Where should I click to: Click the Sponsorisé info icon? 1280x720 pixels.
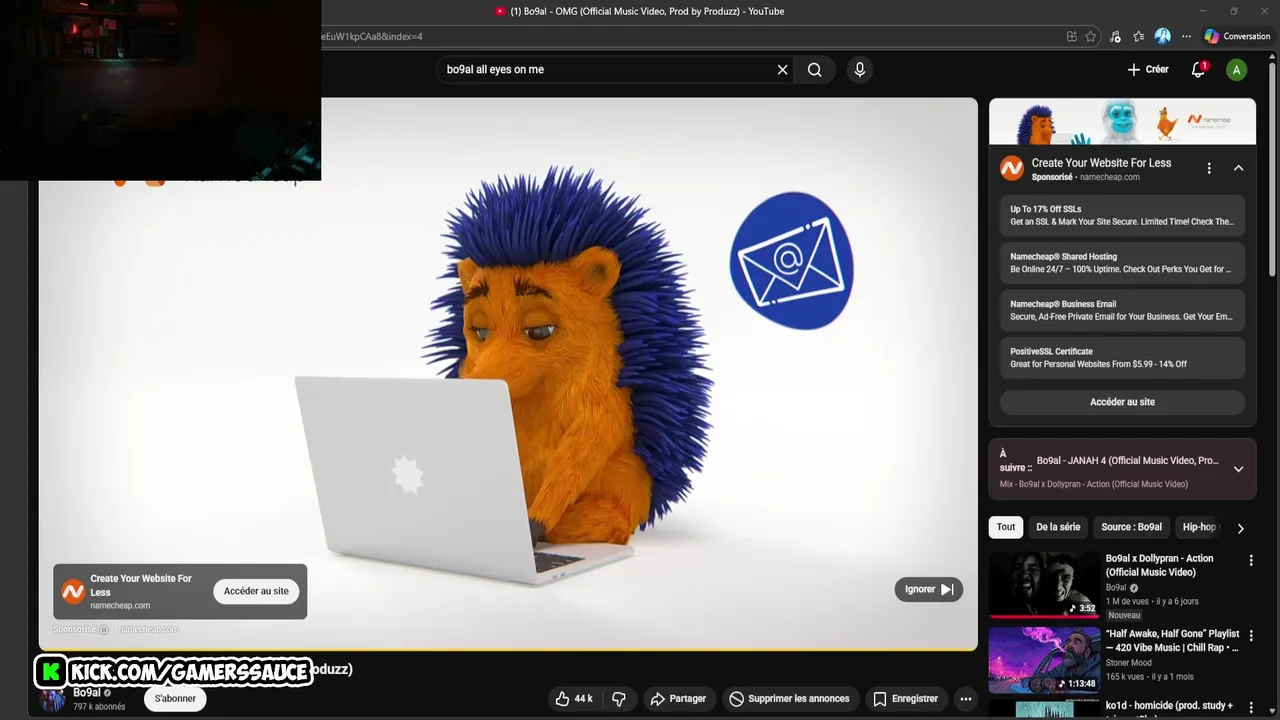(104, 630)
